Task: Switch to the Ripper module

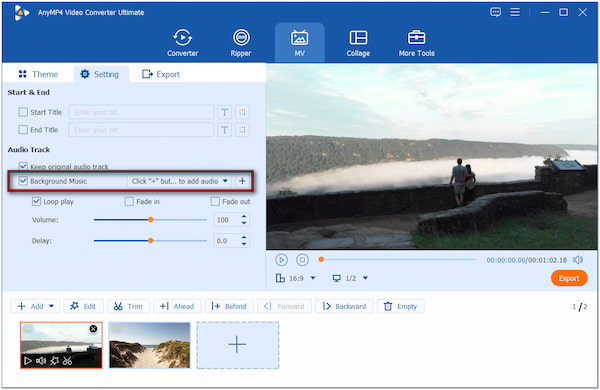Action: tap(241, 43)
